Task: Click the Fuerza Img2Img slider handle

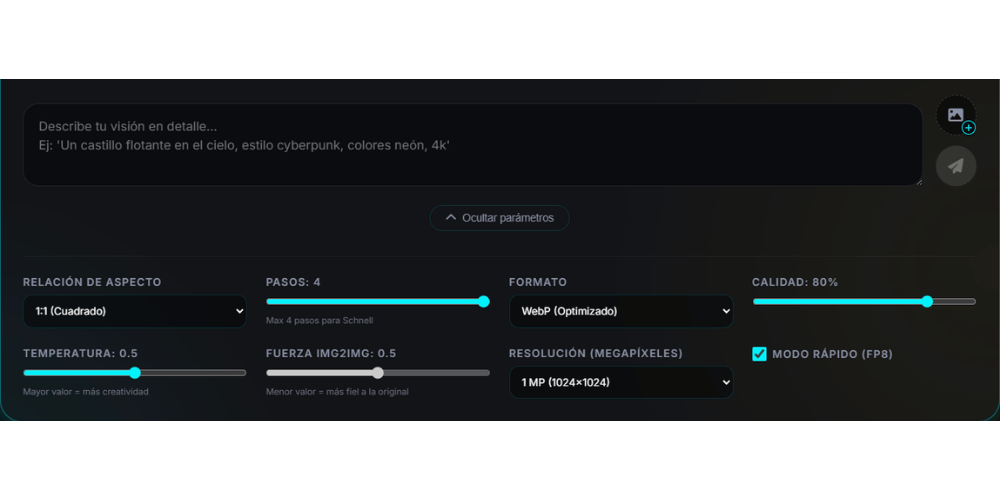Action: pos(378,373)
